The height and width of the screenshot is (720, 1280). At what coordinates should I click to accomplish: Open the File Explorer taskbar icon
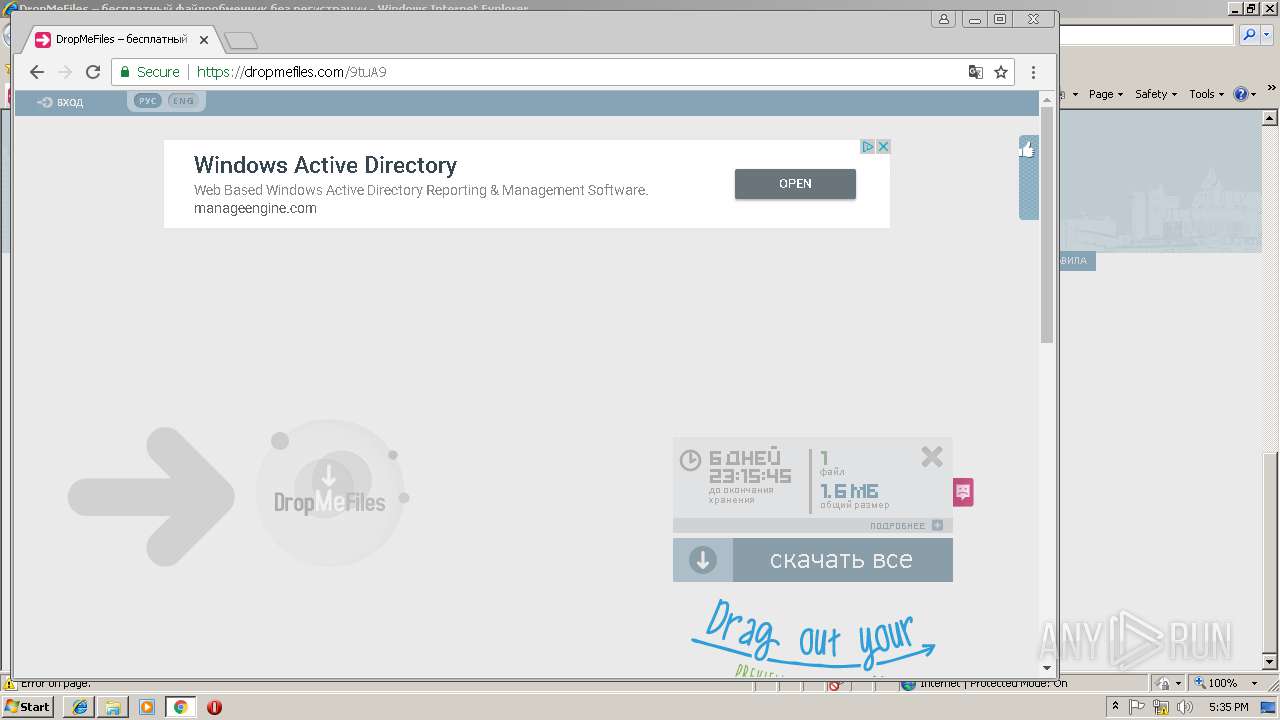coord(113,707)
